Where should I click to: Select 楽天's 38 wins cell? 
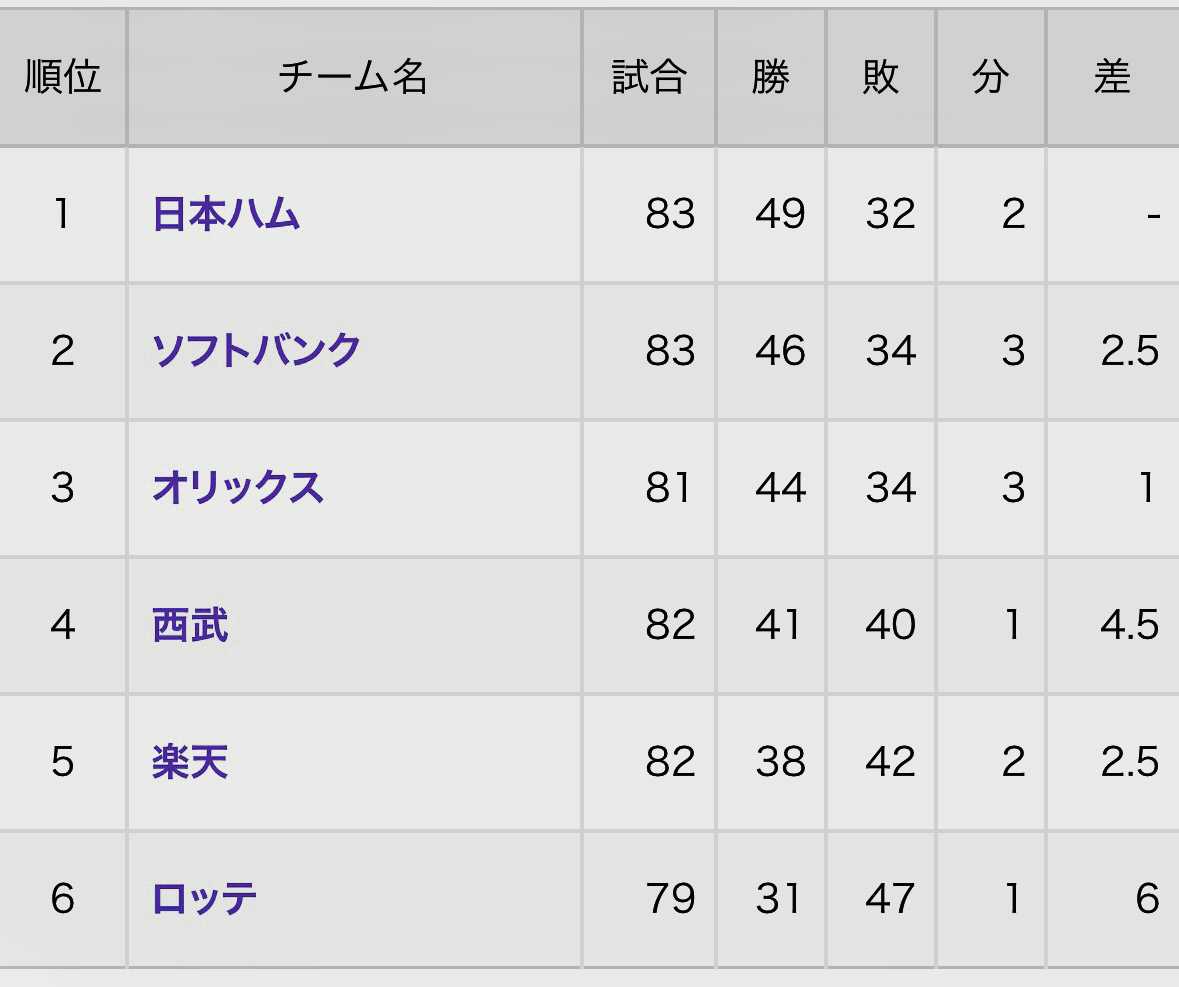tap(780, 762)
